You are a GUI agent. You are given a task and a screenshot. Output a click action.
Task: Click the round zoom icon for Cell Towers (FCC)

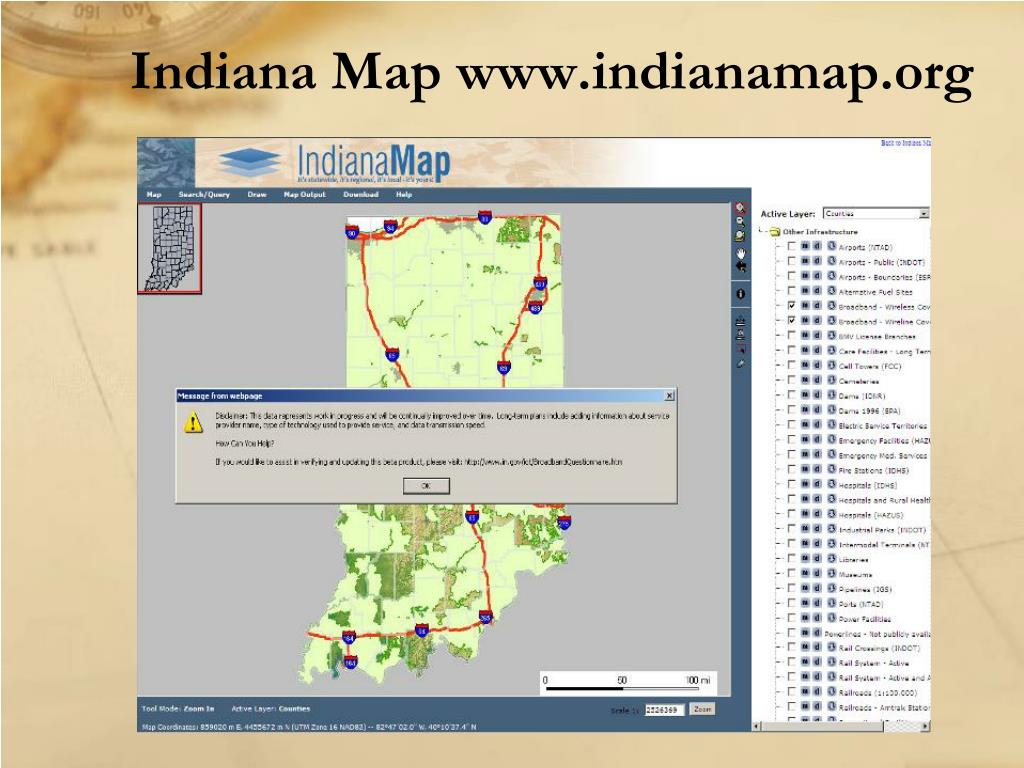pyautogui.click(x=831, y=365)
